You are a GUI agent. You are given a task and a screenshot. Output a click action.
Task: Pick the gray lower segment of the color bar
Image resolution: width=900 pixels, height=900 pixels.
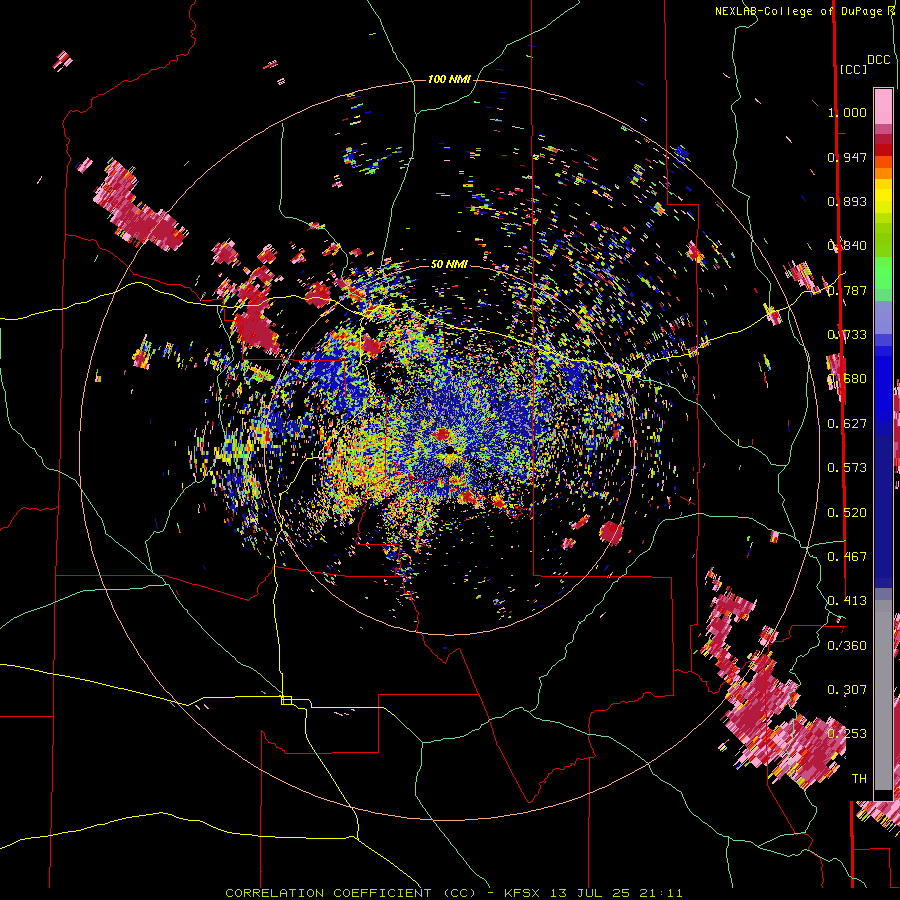[883, 695]
